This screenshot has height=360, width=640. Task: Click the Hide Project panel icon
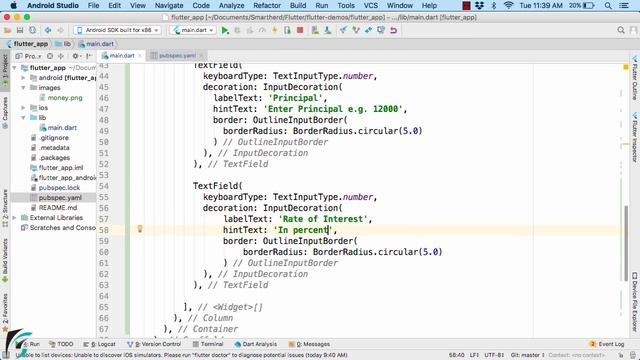pyautogui.click(x=89, y=56)
